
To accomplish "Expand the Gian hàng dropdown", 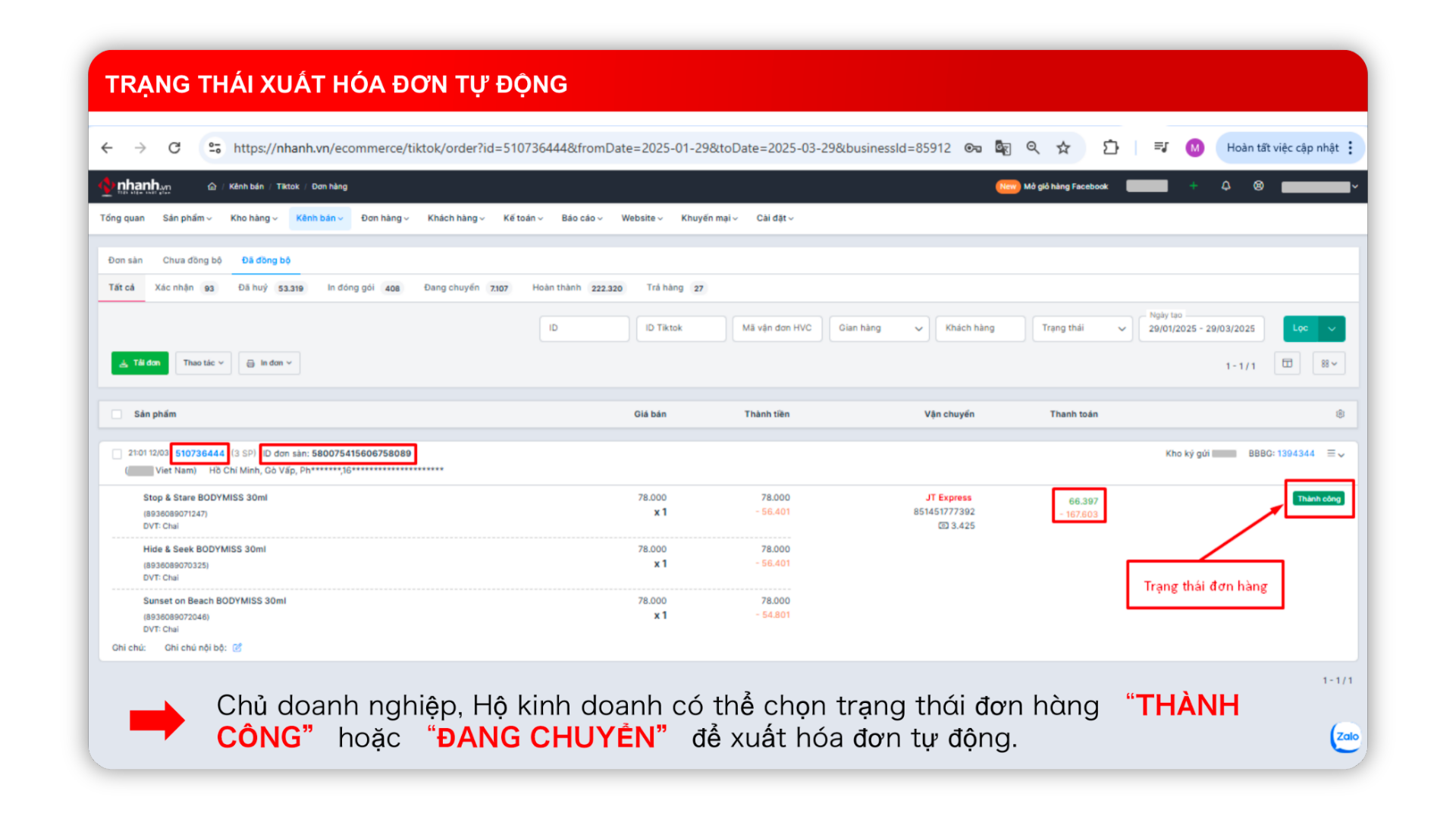I will (x=879, y=328).
